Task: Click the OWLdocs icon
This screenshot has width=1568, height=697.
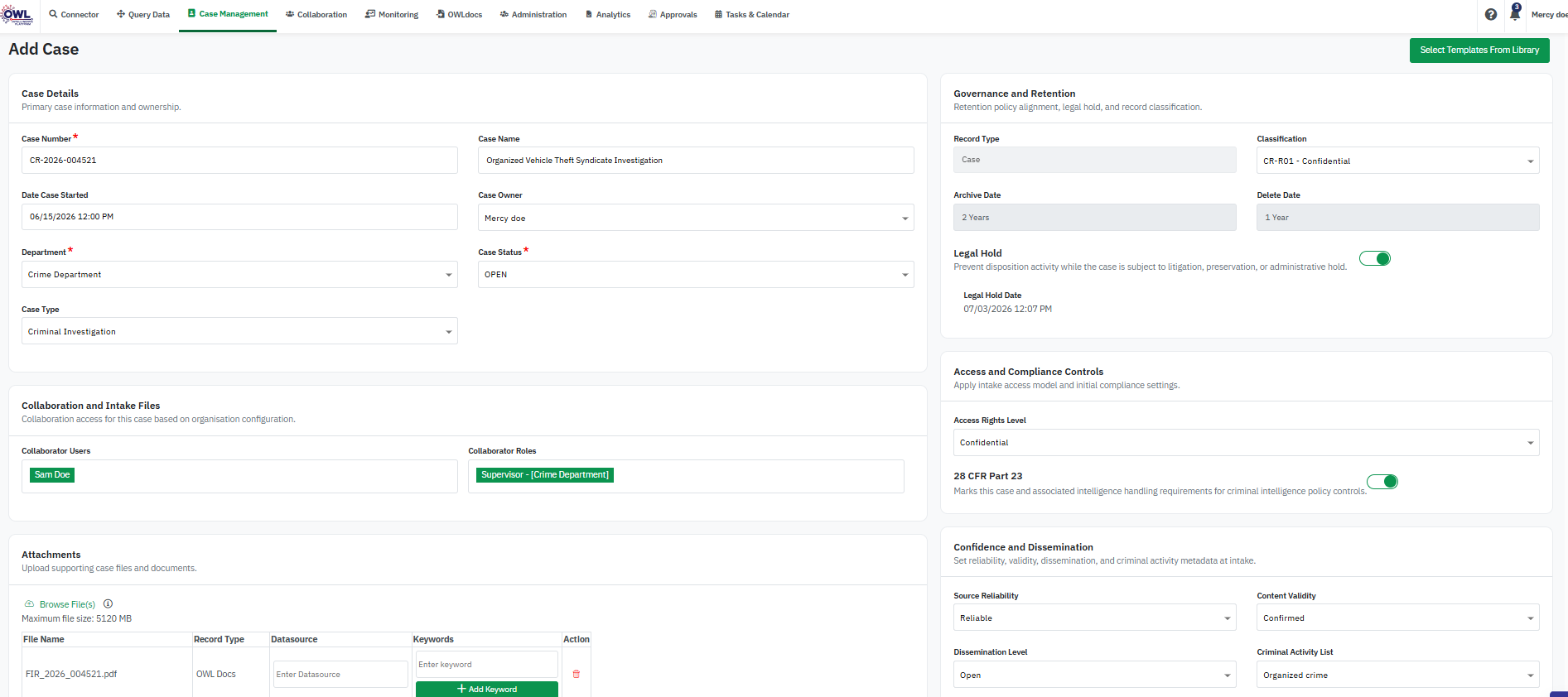Action: pyautogui.click(x=441, y=14)
